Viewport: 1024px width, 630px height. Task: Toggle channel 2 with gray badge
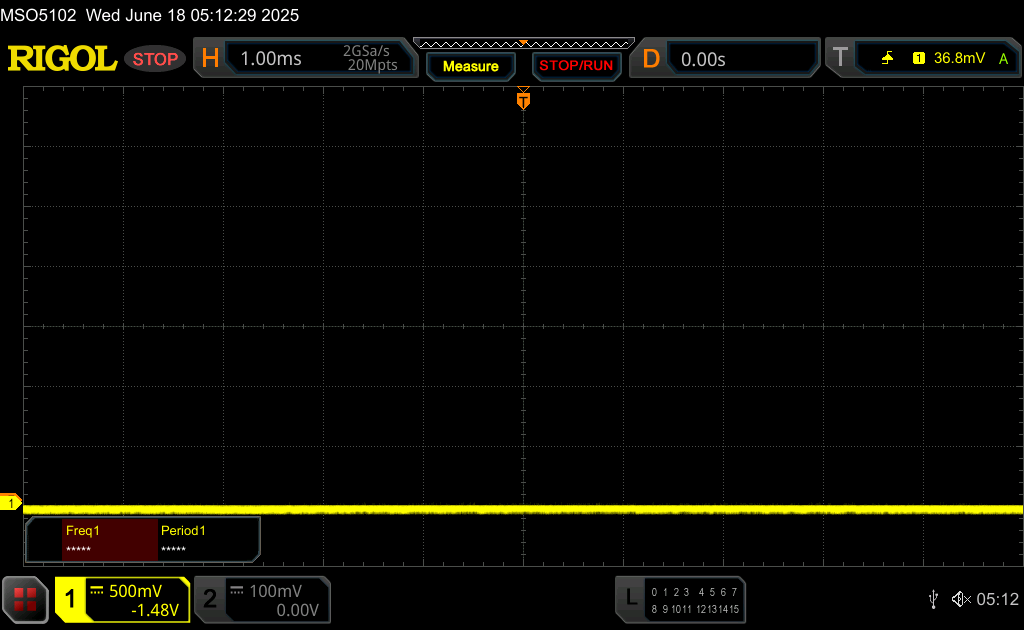click(x=210, y=599)
